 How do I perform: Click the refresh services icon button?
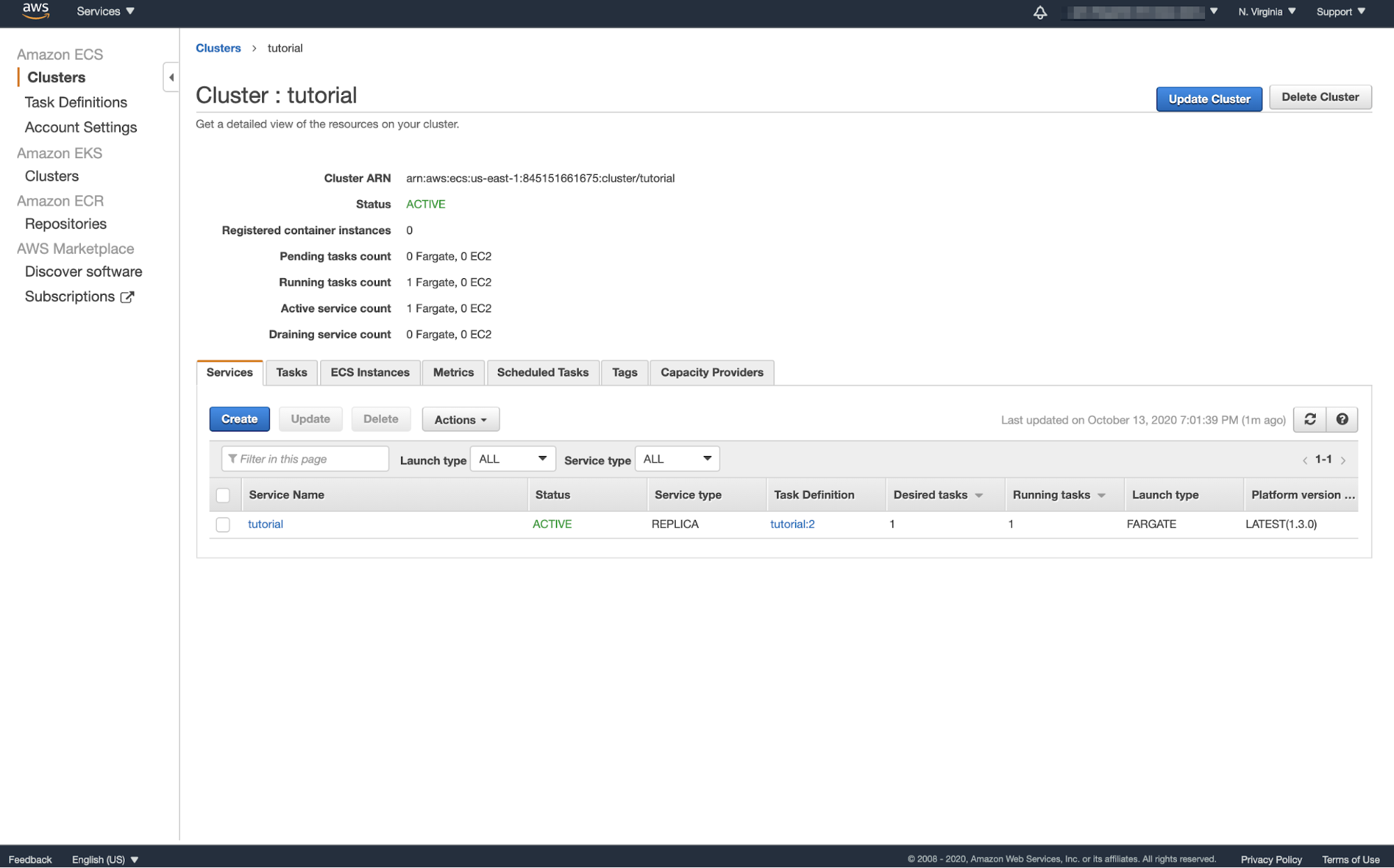(1310, 419)
